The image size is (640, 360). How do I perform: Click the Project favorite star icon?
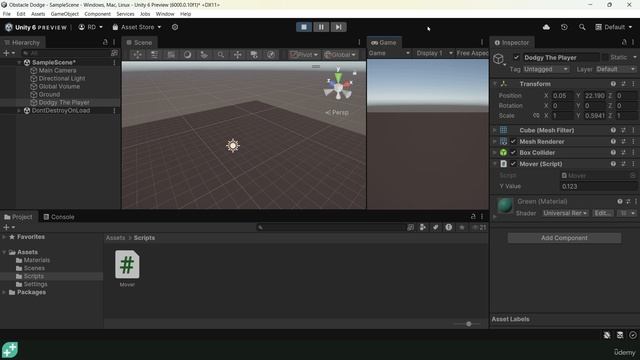point(462,227)
